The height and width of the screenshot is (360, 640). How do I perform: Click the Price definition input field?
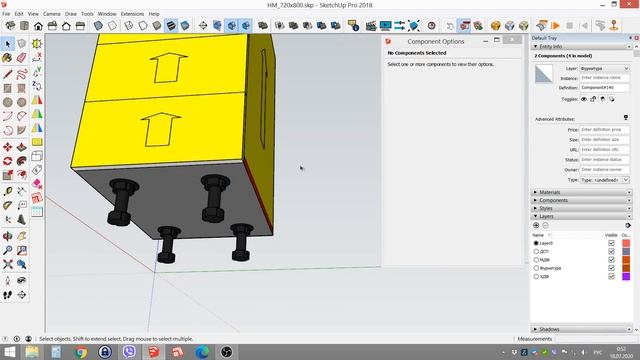[x=604, y=130]
